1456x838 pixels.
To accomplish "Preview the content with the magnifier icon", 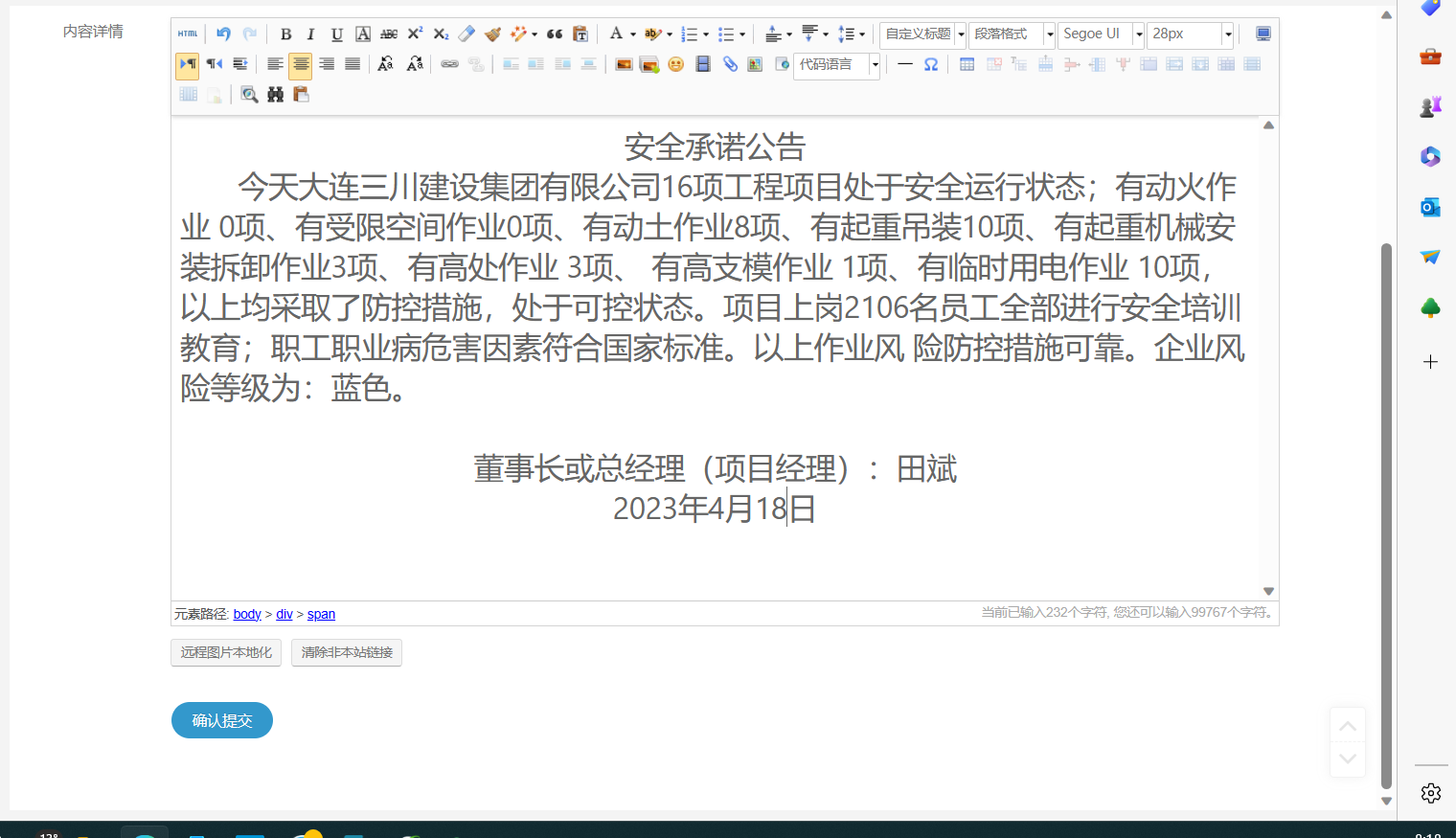I will tap(249, 94).
